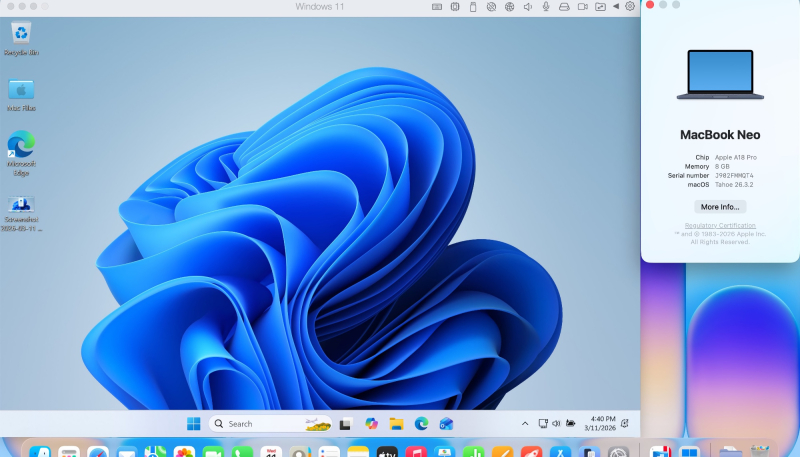The height and width of the screenshot is (457, 800).
Task: Launch Copilot from Windows taskbar
Action: pos(371,424)
